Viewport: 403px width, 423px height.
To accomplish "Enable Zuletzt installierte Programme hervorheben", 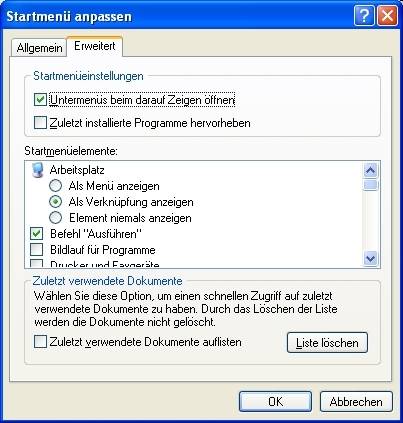I will (x=40, y=122).
